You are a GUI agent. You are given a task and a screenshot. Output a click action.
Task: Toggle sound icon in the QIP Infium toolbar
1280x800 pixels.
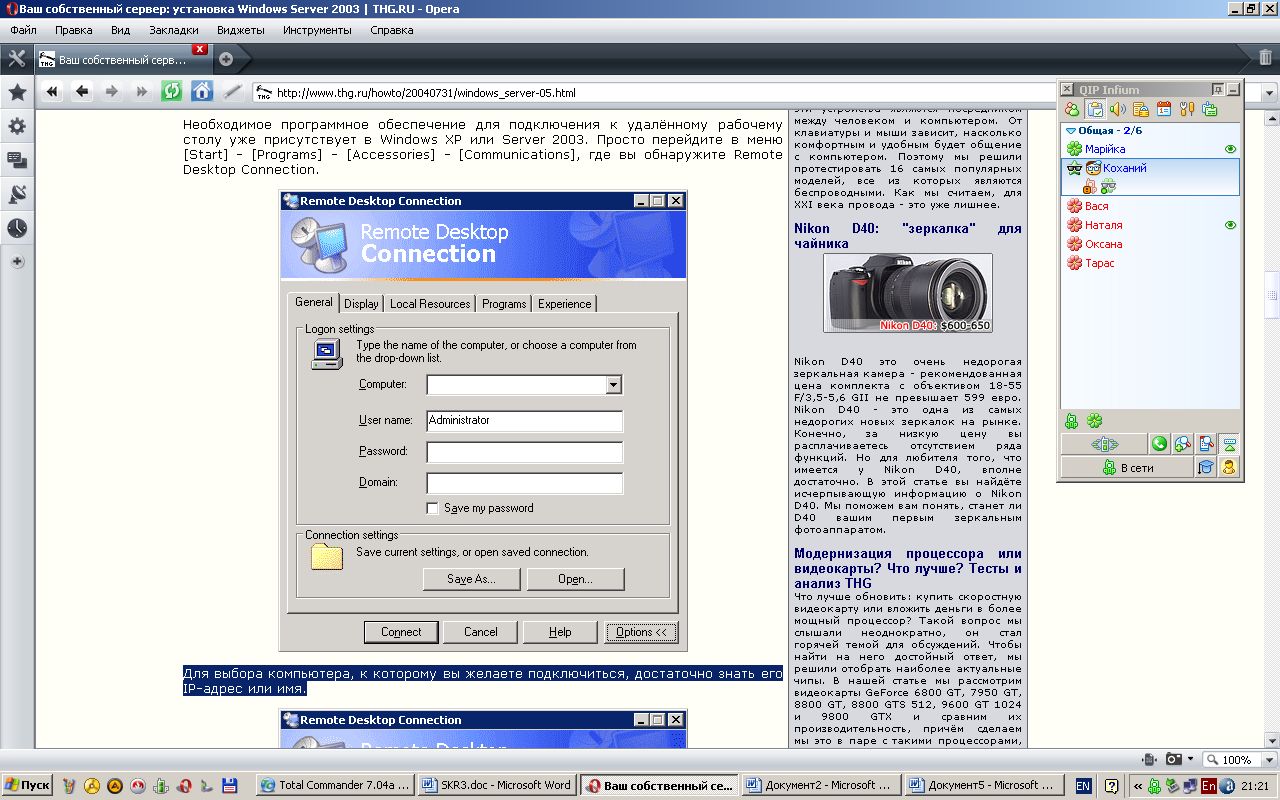[x=1118, y=109]
